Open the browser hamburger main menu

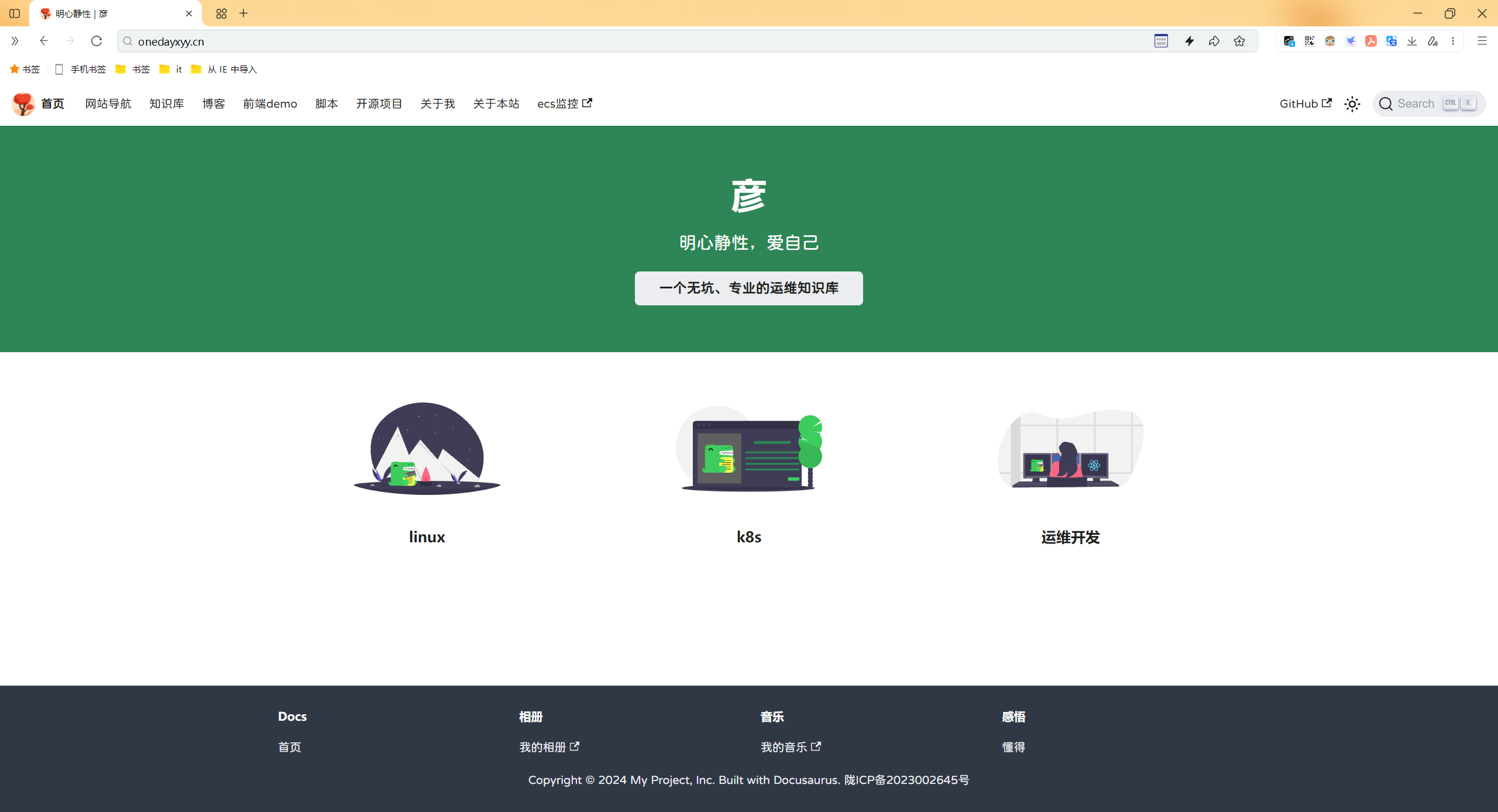1482,41
